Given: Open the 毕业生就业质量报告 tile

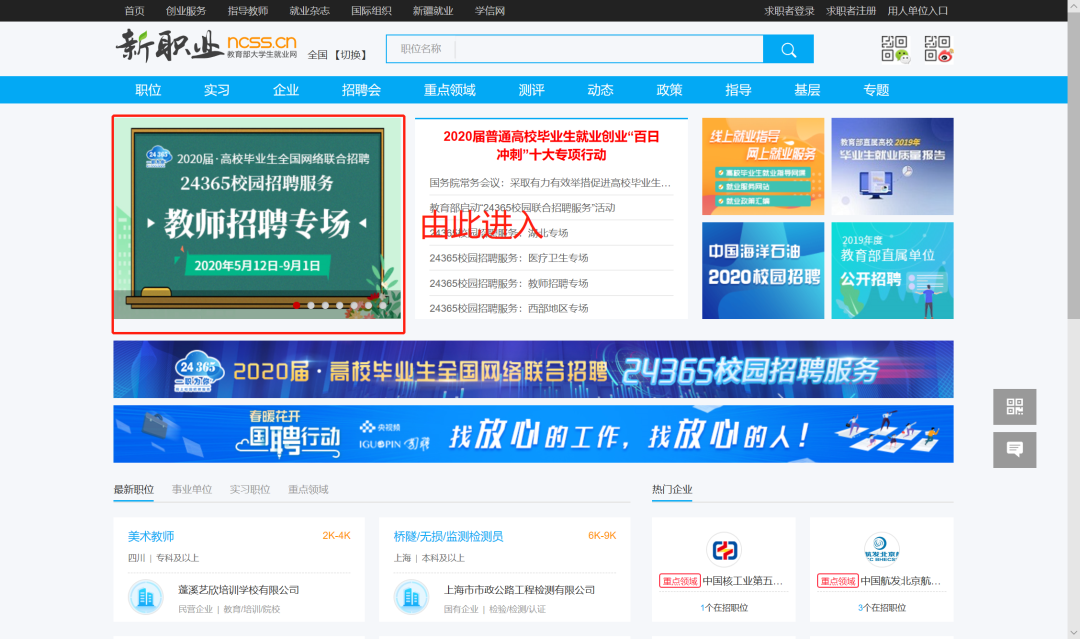Looking at the screenshot, I should click(893, 166).
